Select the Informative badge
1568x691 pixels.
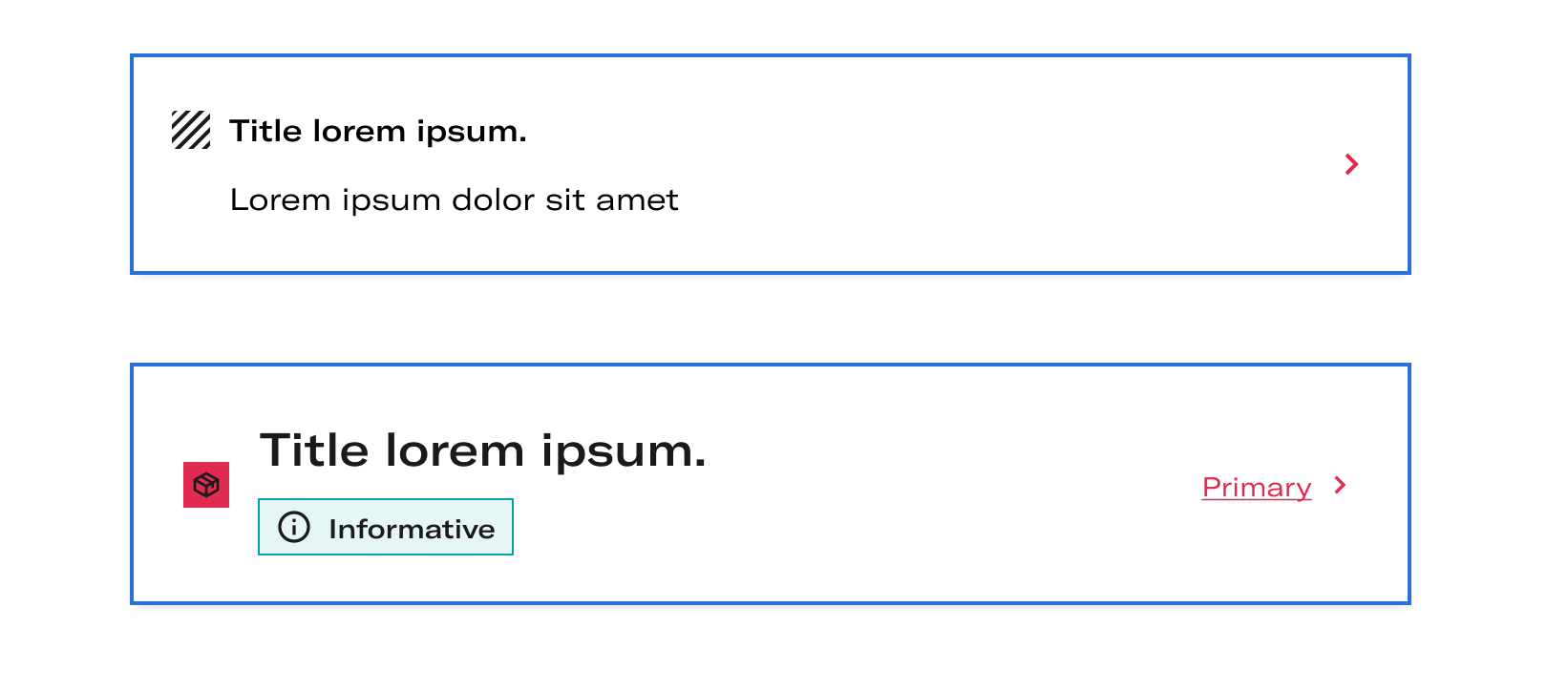point(386,527)
